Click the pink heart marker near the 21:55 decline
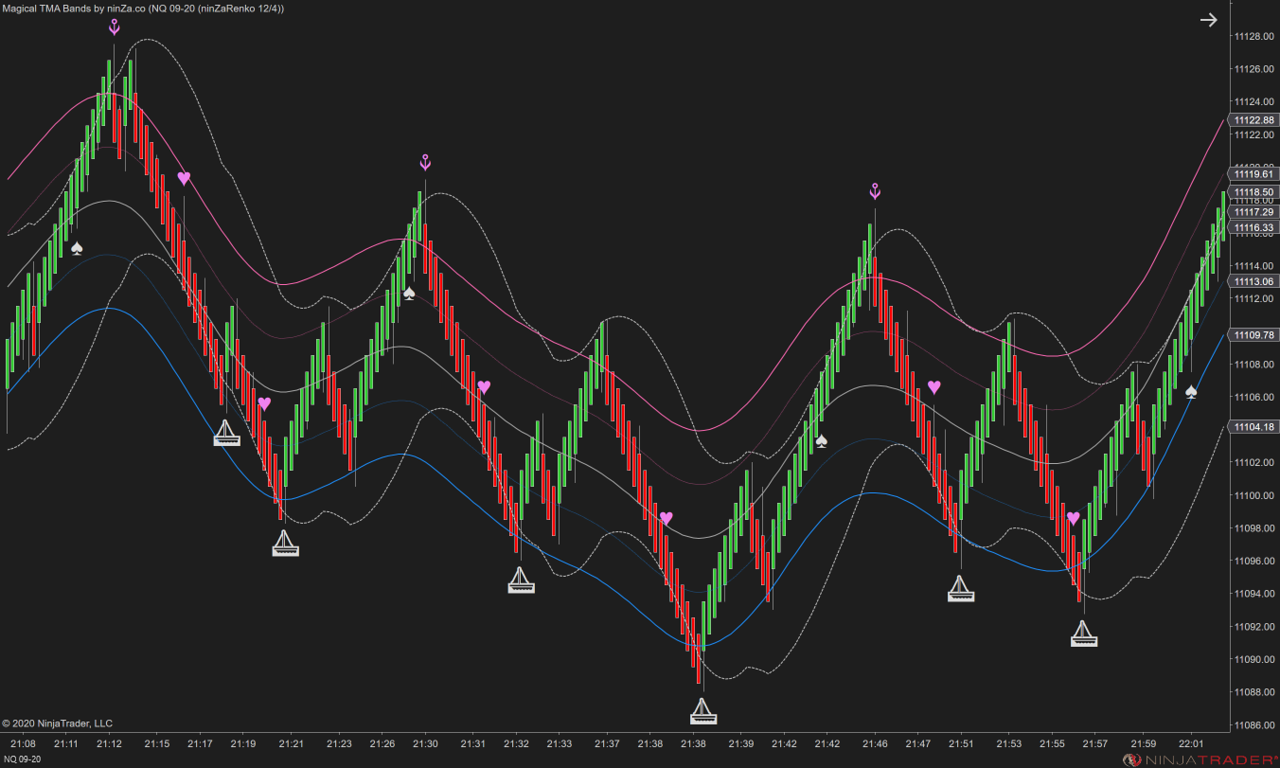The height and width of the screenshot is (768, 1280). click(1073, 518)
